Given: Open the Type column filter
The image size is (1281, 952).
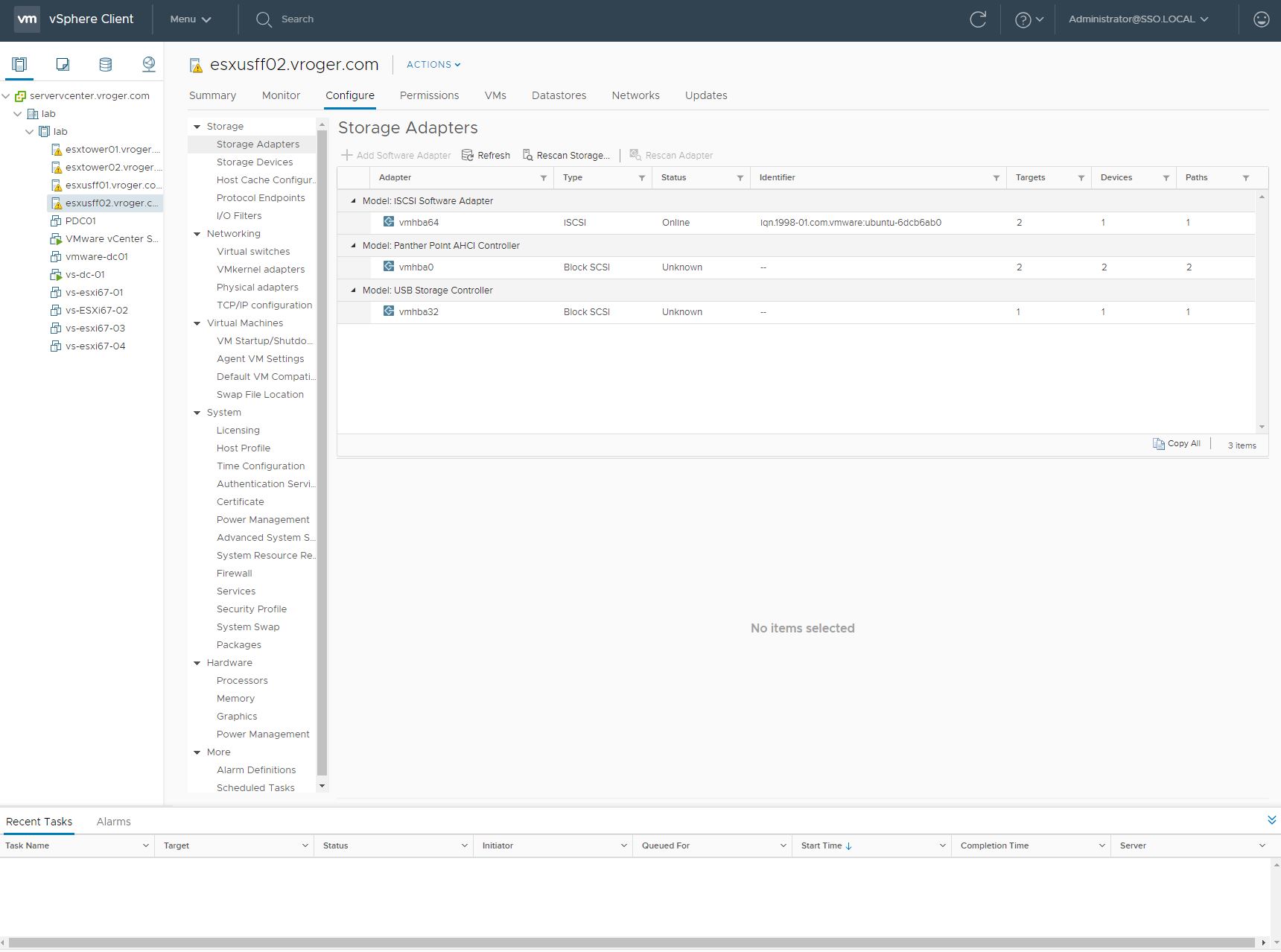Looking at the screenshot, I should [x=642, y=178].
